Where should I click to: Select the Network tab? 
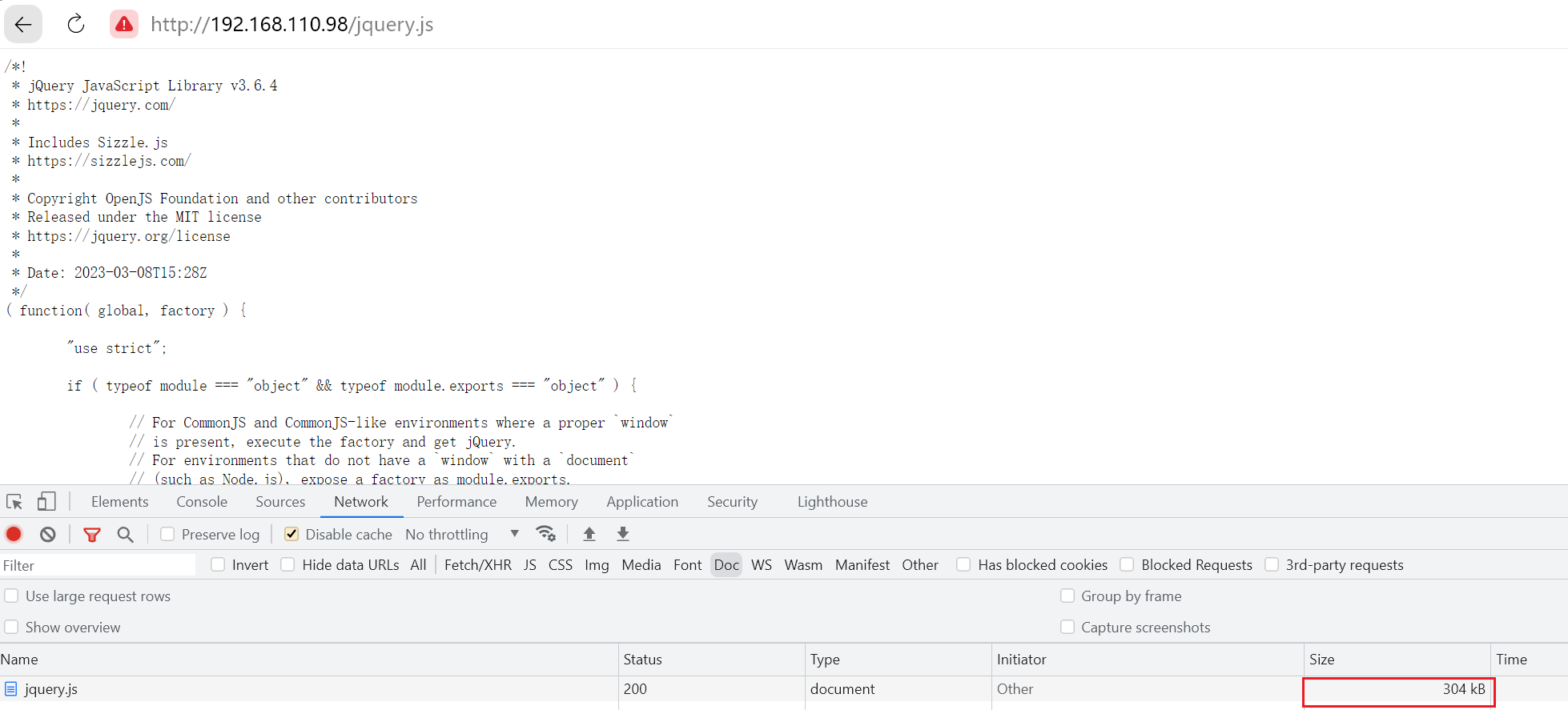(x=361, y=502)
